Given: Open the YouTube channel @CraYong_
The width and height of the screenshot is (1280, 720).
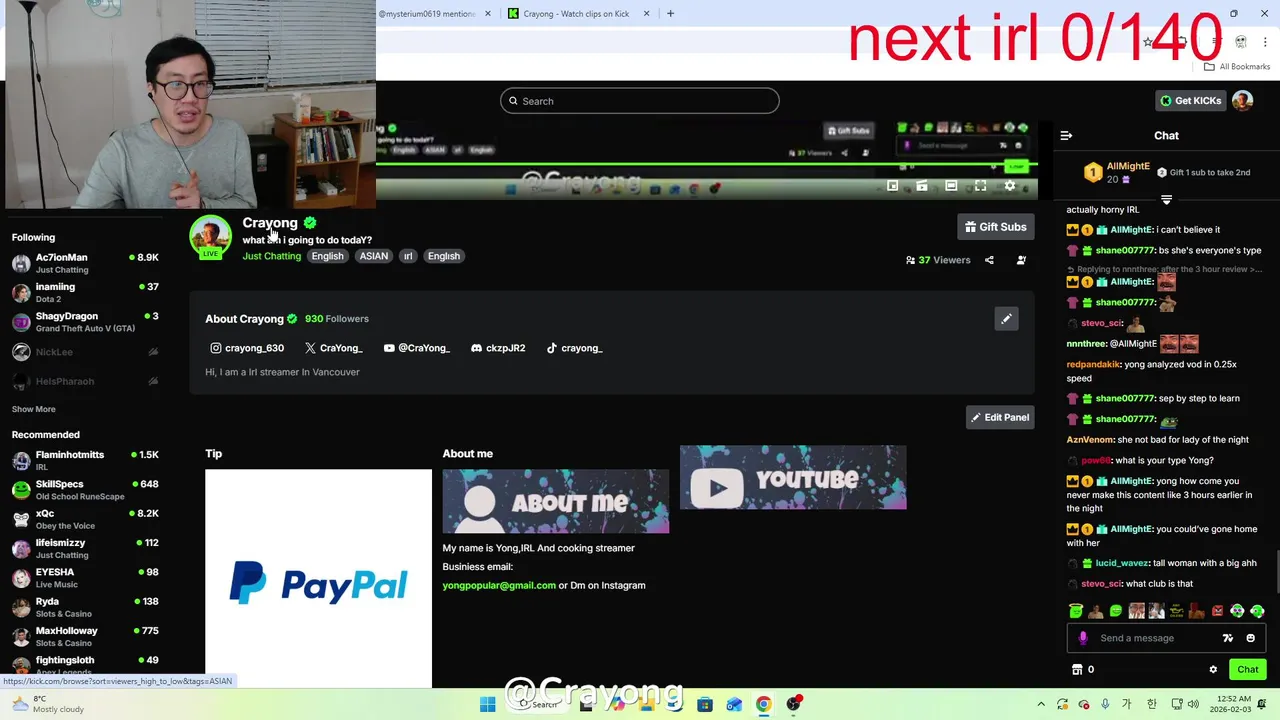Looking at the screenshot, I should 417,348.
